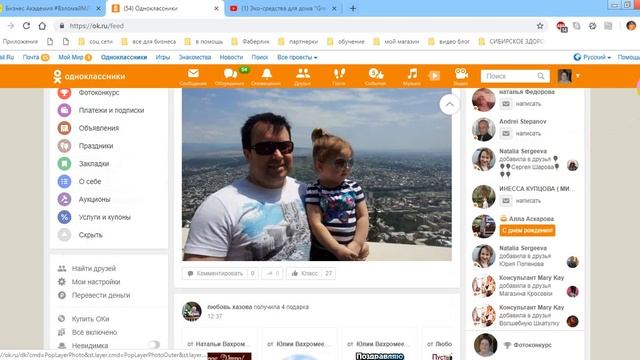Open Natalia Sergeeva avatar near Сергея Шарова
Viewport: 640px width, 360px height.
point(484,159)
